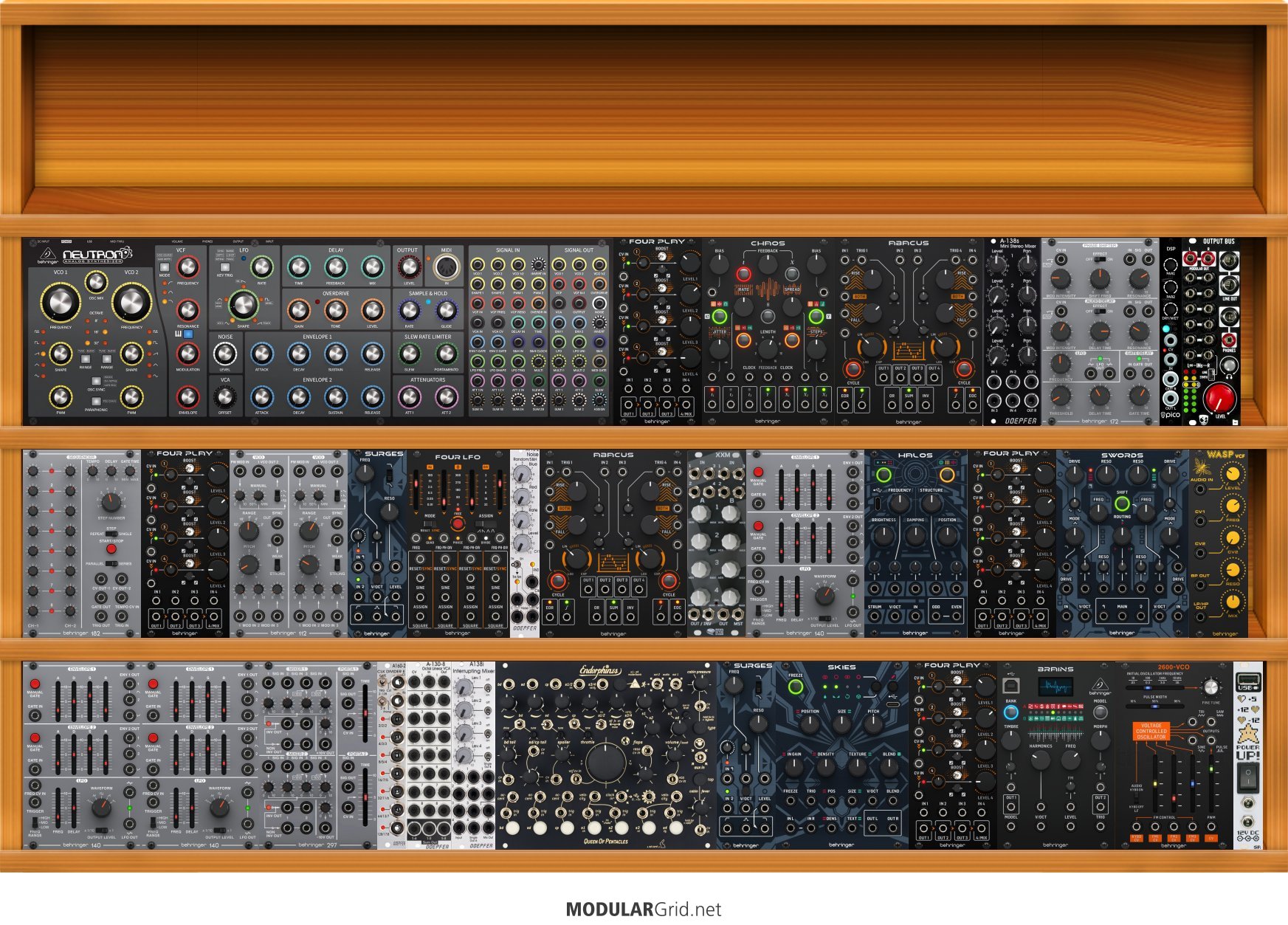Click the green Freeze button on Skies
This screenshot has width=1288, height=925.
796,687
